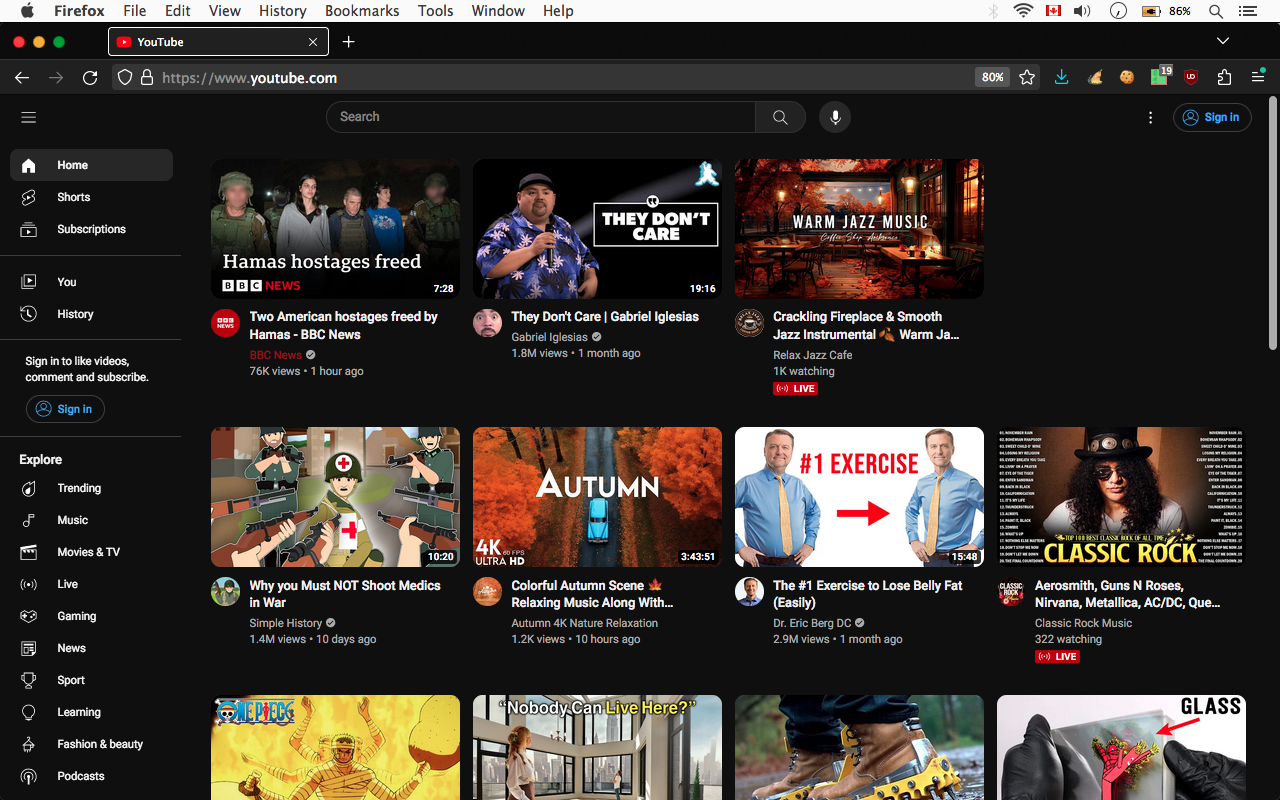Go to Home in sidebar
Viewport: 1280px width, 800px height.
(91, 165)
